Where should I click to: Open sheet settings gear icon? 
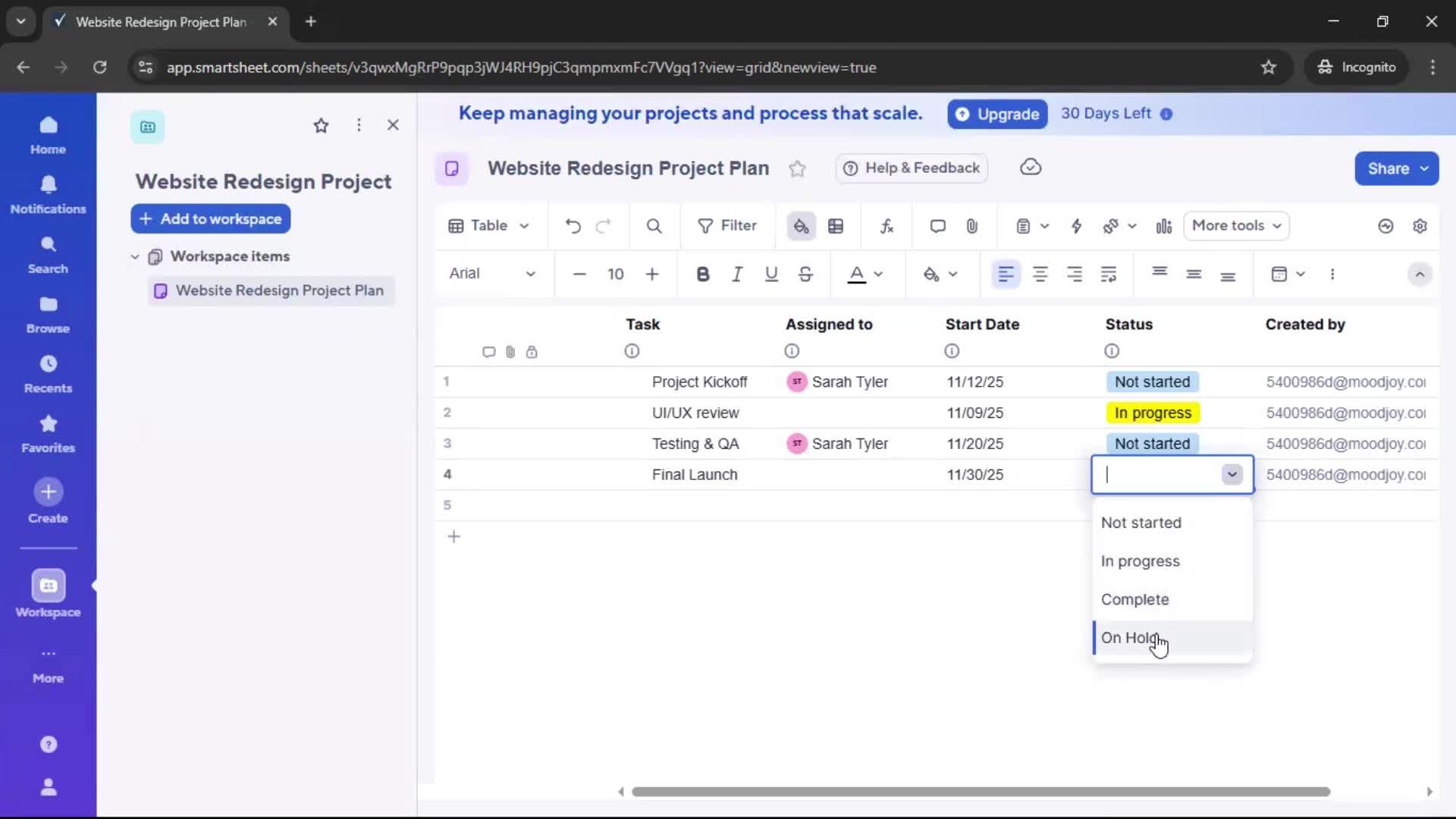click(x=1421, y=225)
